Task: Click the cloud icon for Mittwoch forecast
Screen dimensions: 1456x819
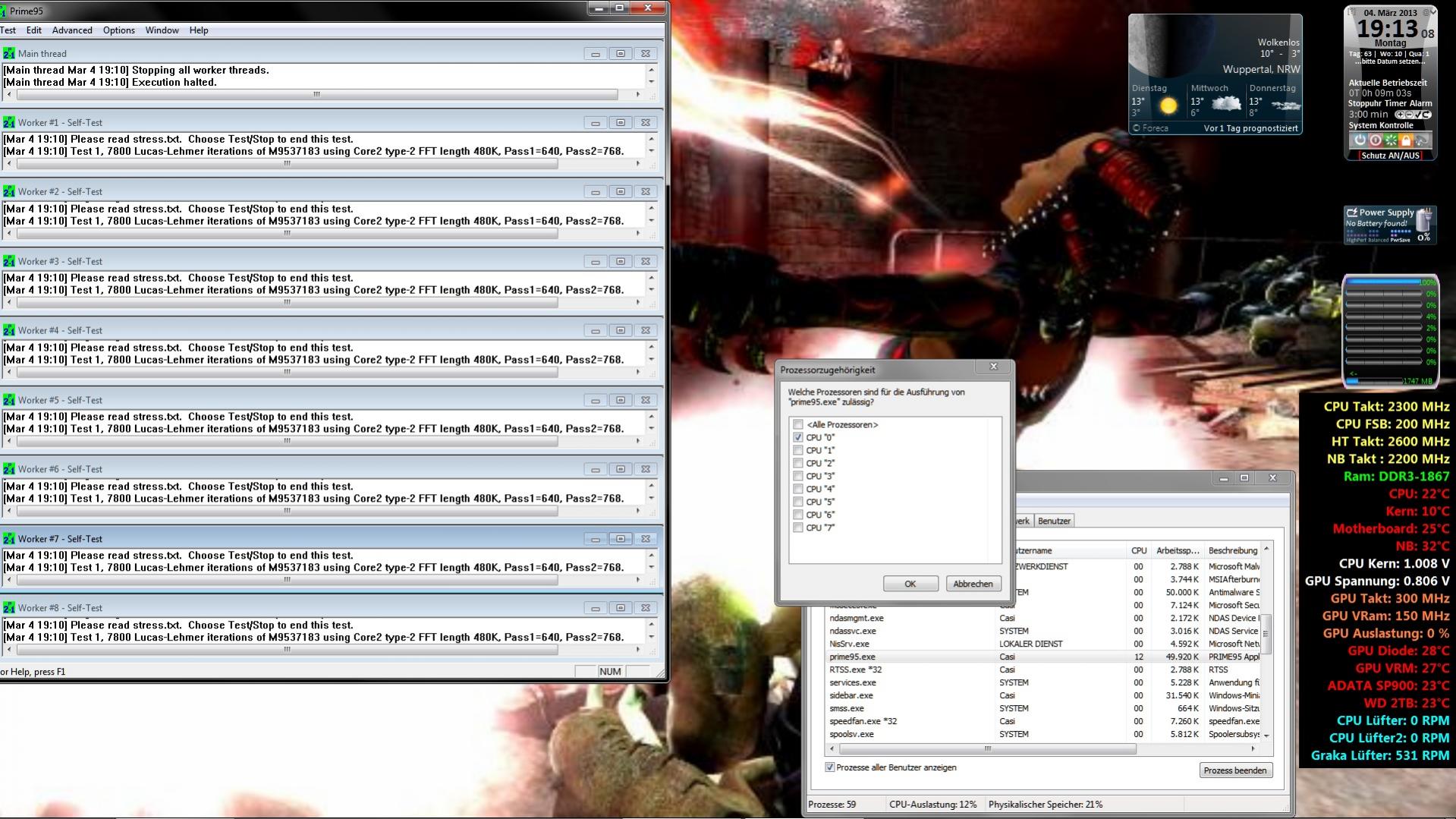Action: (1226, 104)
